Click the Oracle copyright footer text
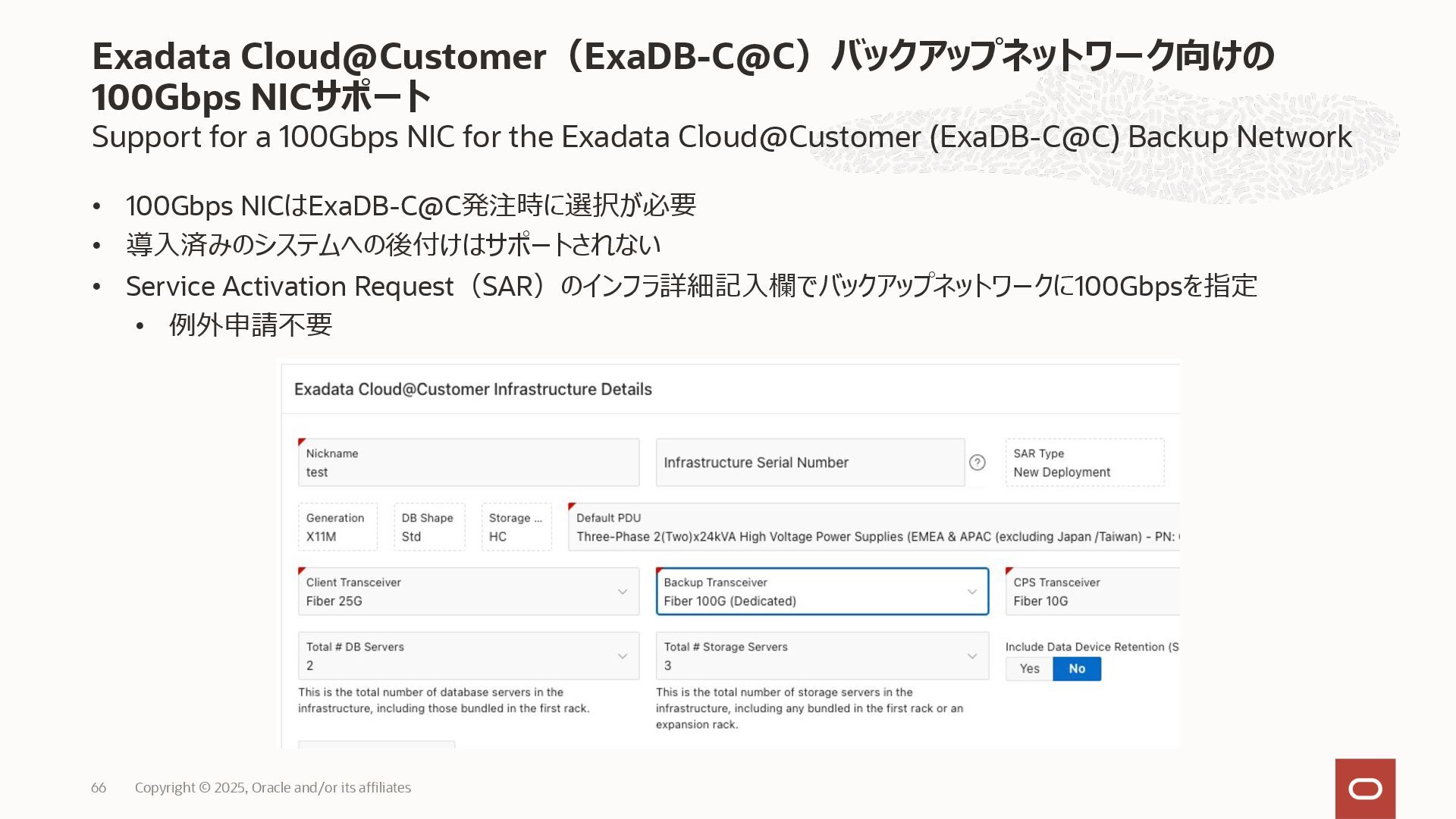Screen dimensions: 1456x819 click(273, 788)
